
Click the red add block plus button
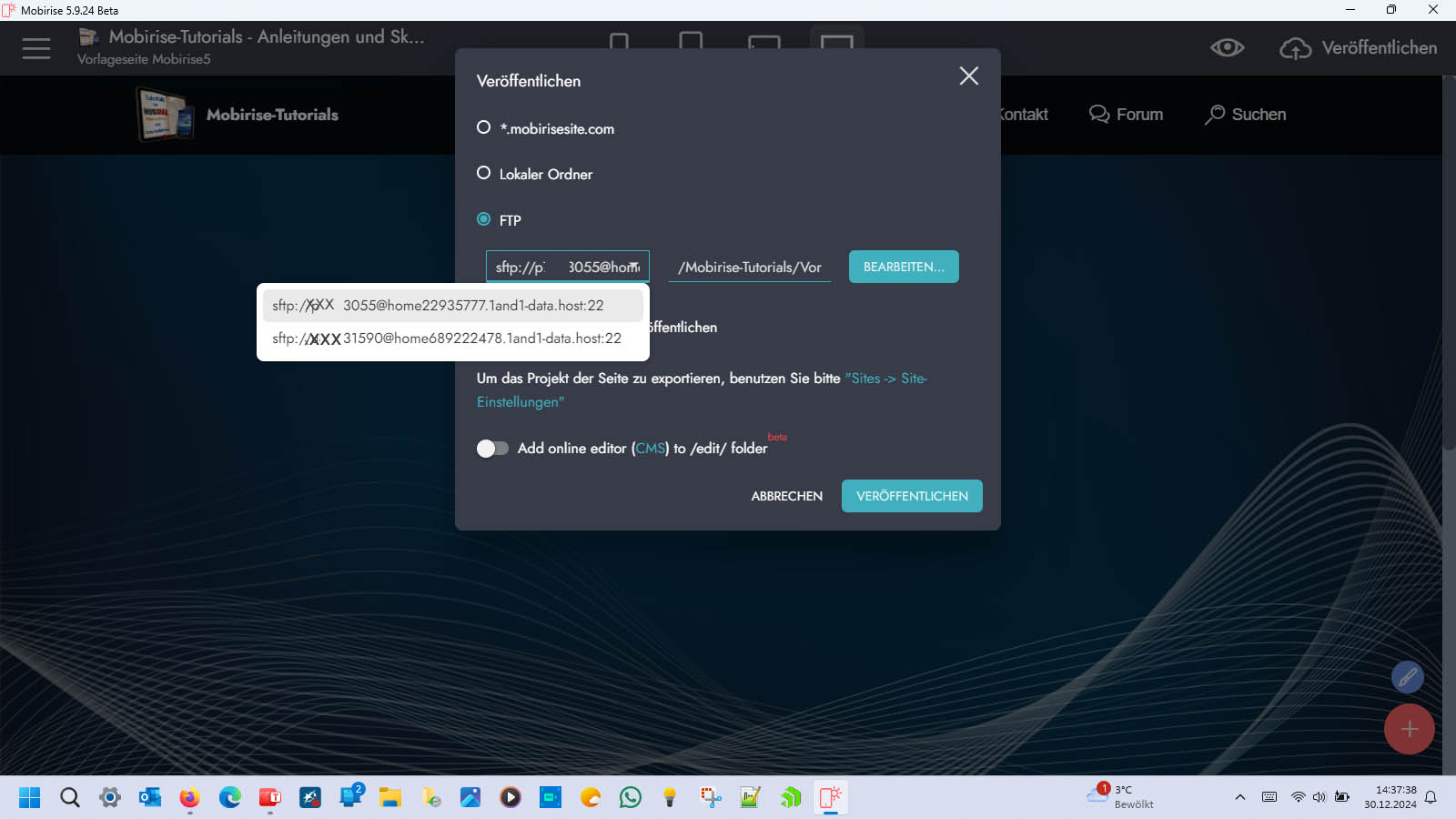pos(1409,729)
